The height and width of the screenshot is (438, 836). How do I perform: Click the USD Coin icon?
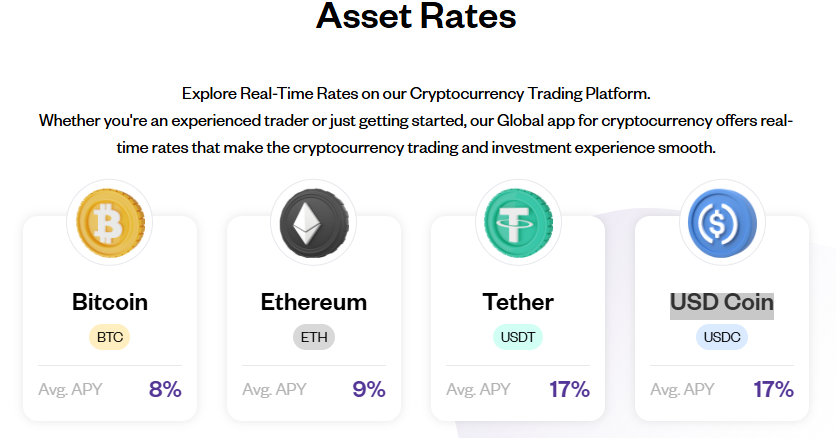(722, 223)
